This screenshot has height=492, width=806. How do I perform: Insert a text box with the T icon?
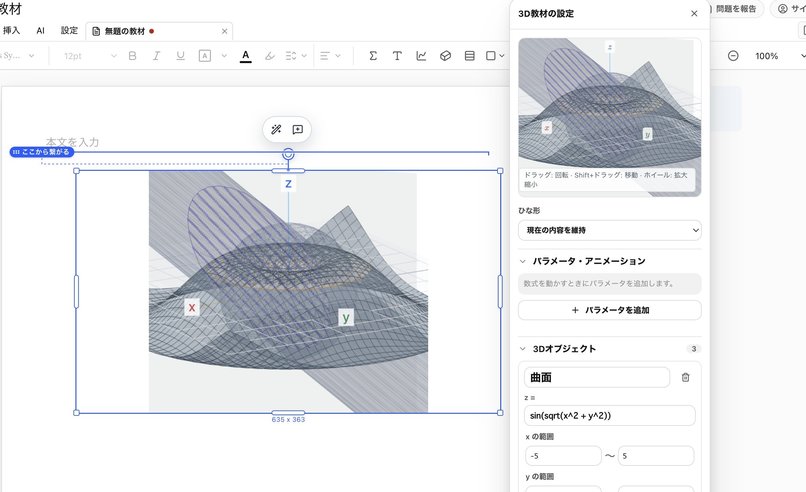(397, 56)
